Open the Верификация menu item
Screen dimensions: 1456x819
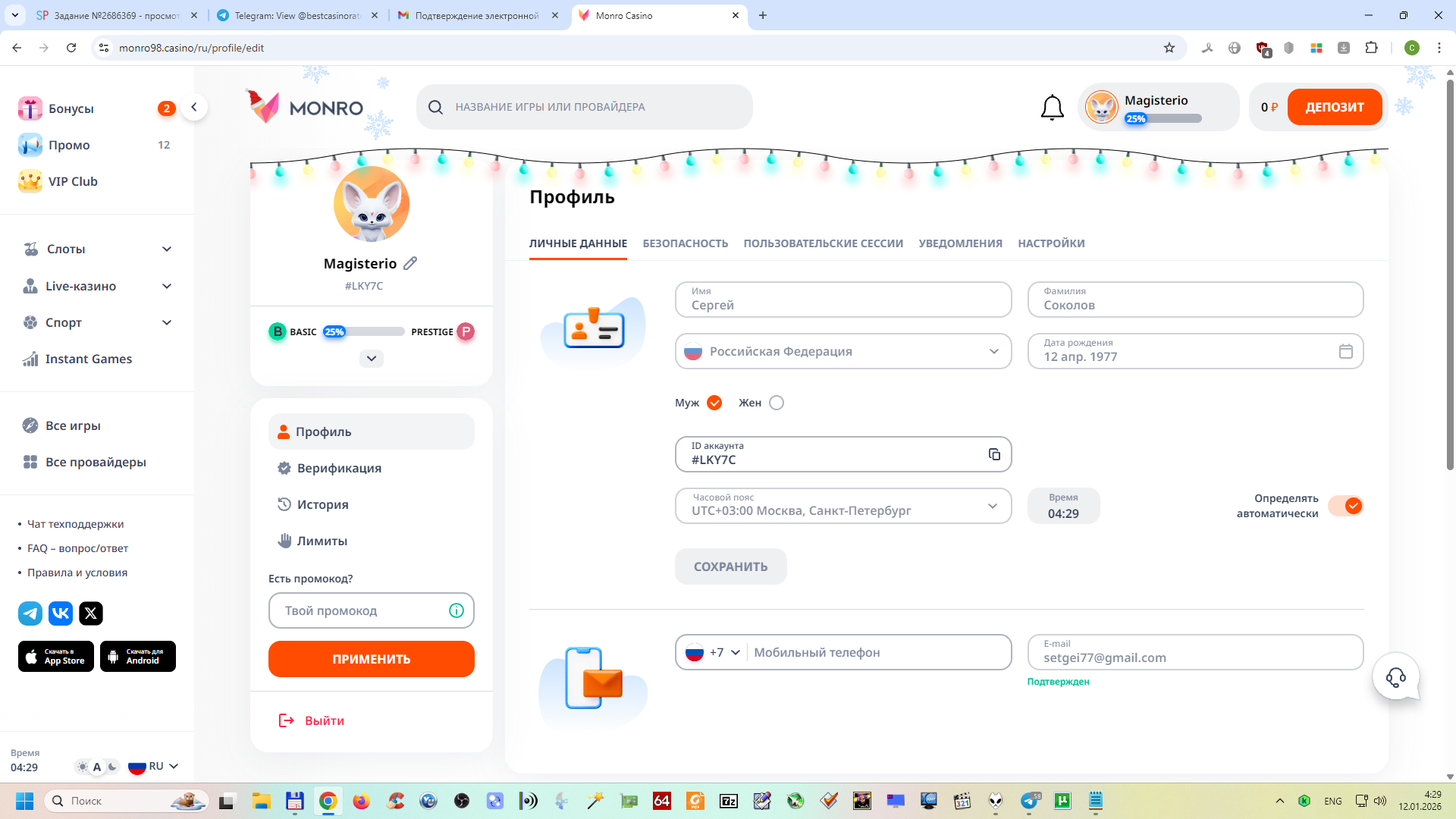pos(339,468)
